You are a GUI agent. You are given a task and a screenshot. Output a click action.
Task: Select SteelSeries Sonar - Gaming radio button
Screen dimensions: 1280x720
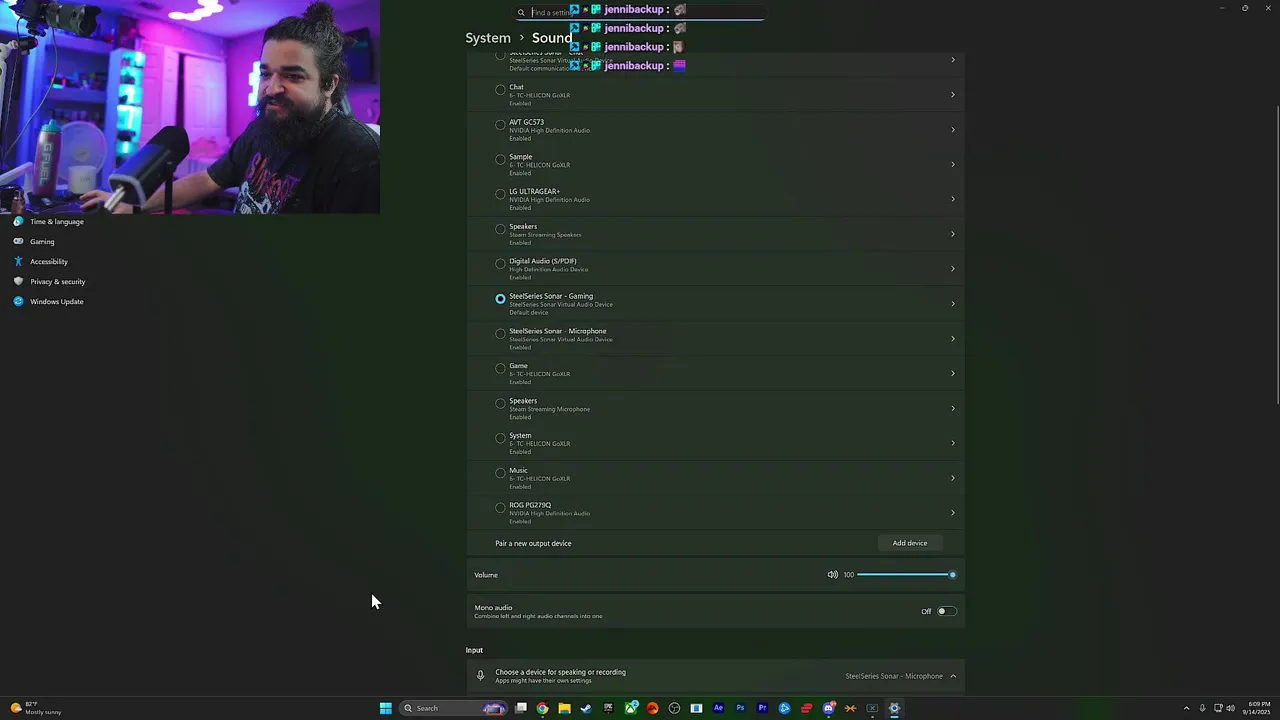[x=500, y=299]
